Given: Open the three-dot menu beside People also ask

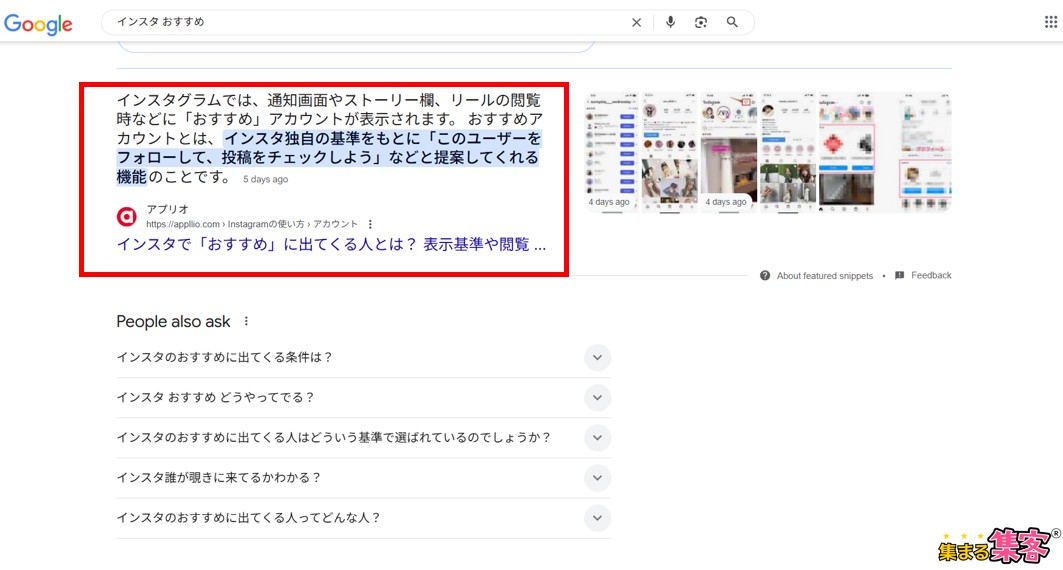Looking at the screenshot, I should (246, 321).
